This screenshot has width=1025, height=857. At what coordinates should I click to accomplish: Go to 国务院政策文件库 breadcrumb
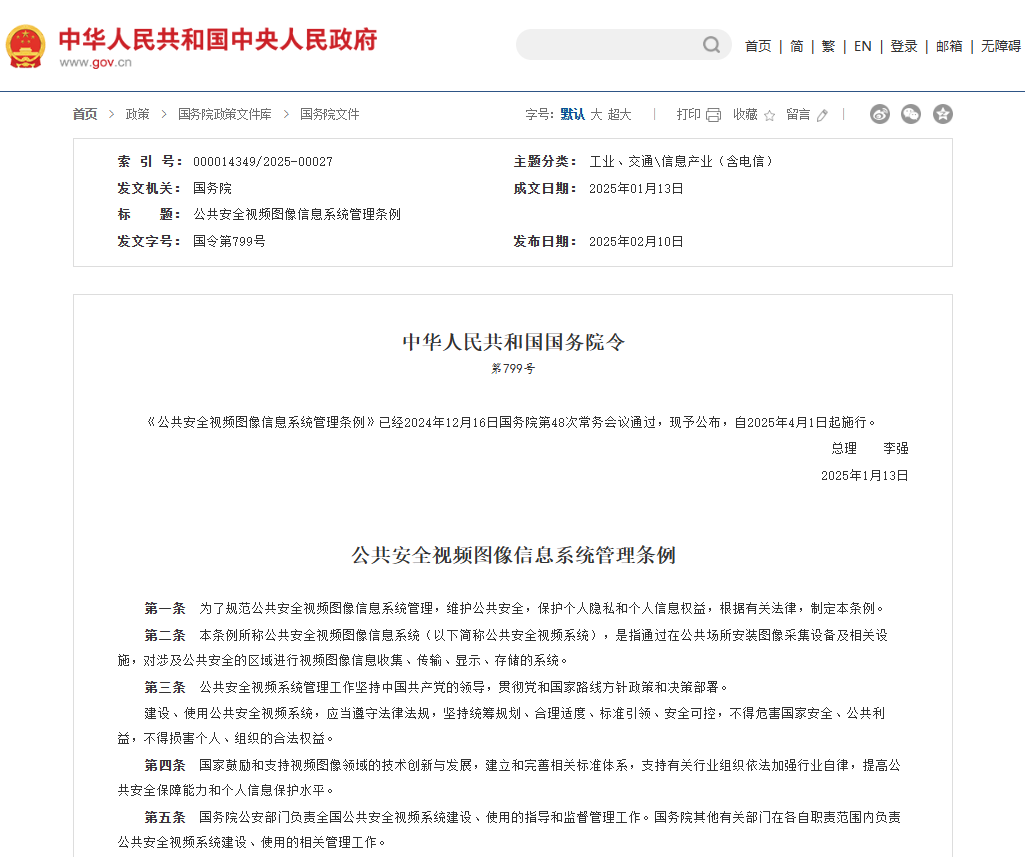[224, 114]
